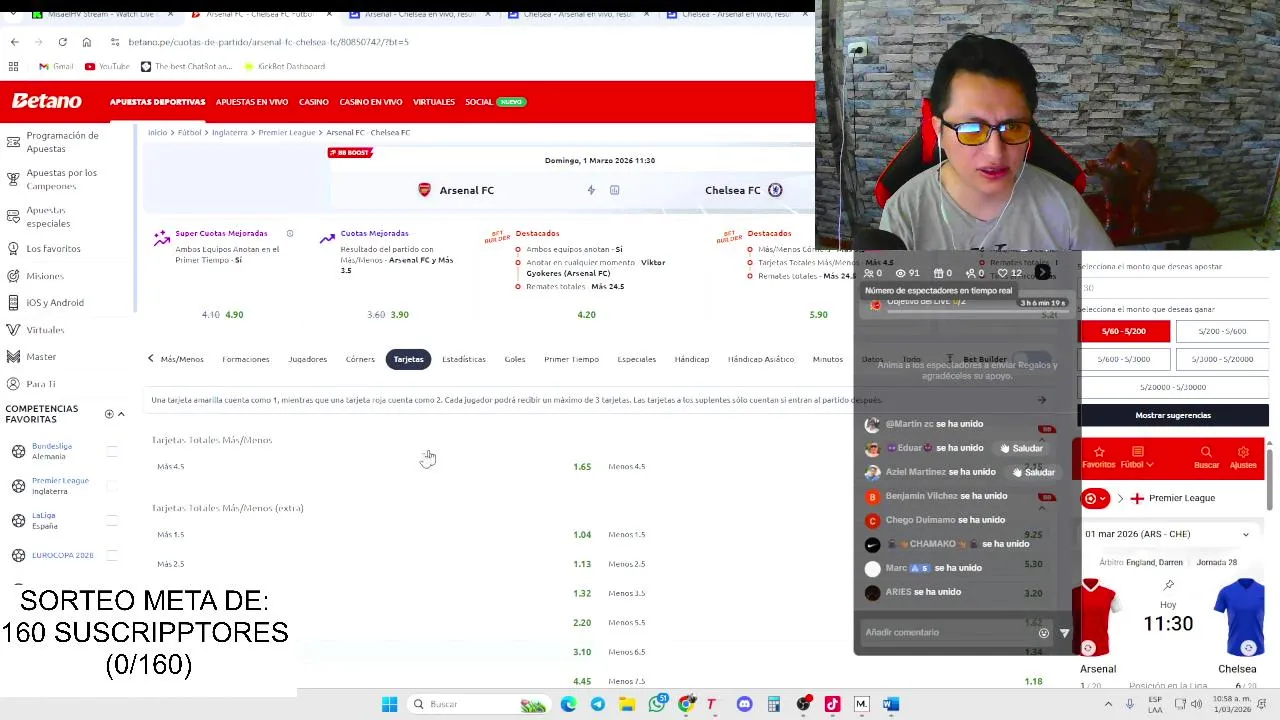Image resolution: width=1280 pixels, height=720 pixels.
Task: Open Apuestas especiales in the sidebar
Action: (50, 217)
